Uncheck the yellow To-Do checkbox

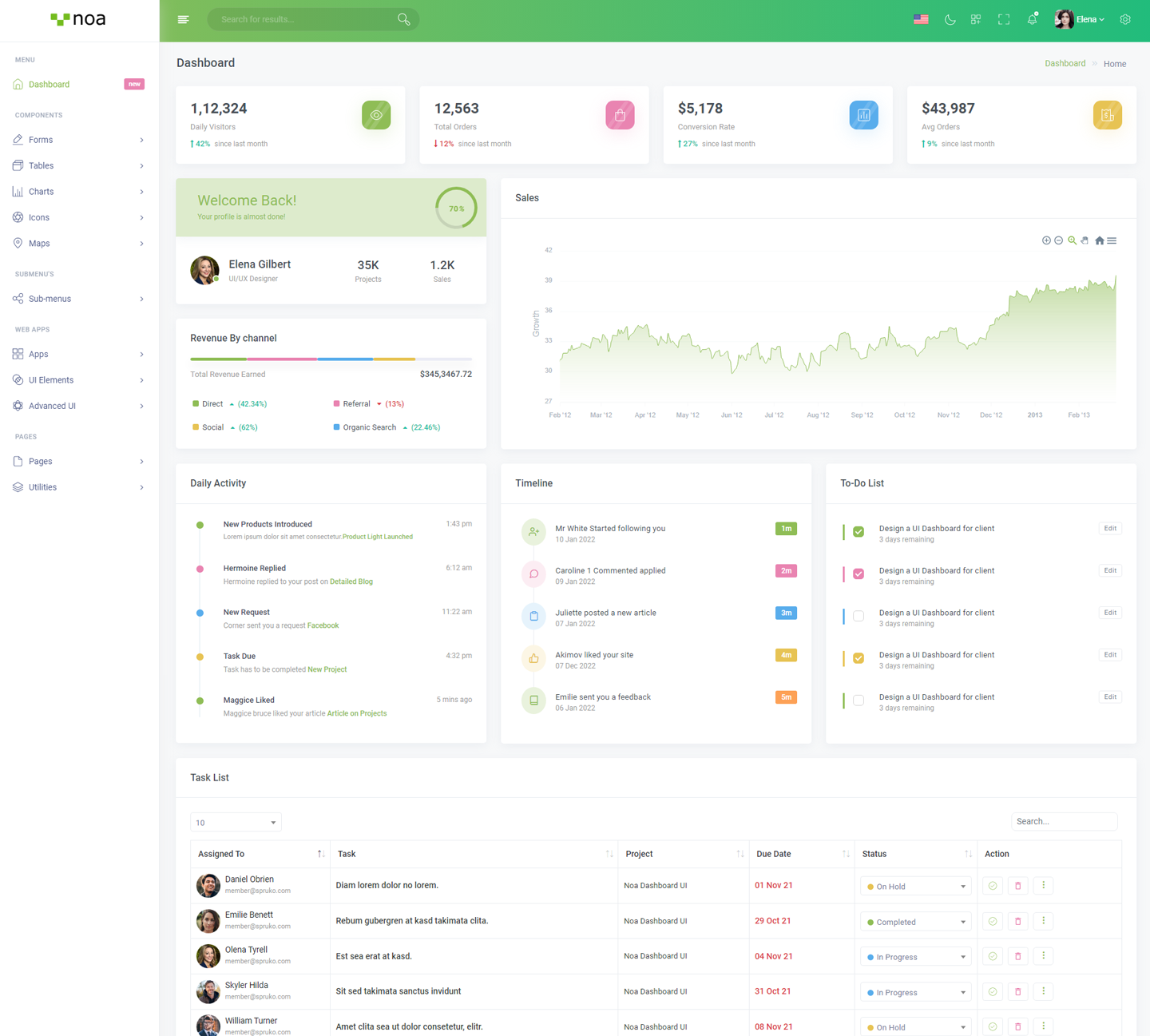point(859,658)
